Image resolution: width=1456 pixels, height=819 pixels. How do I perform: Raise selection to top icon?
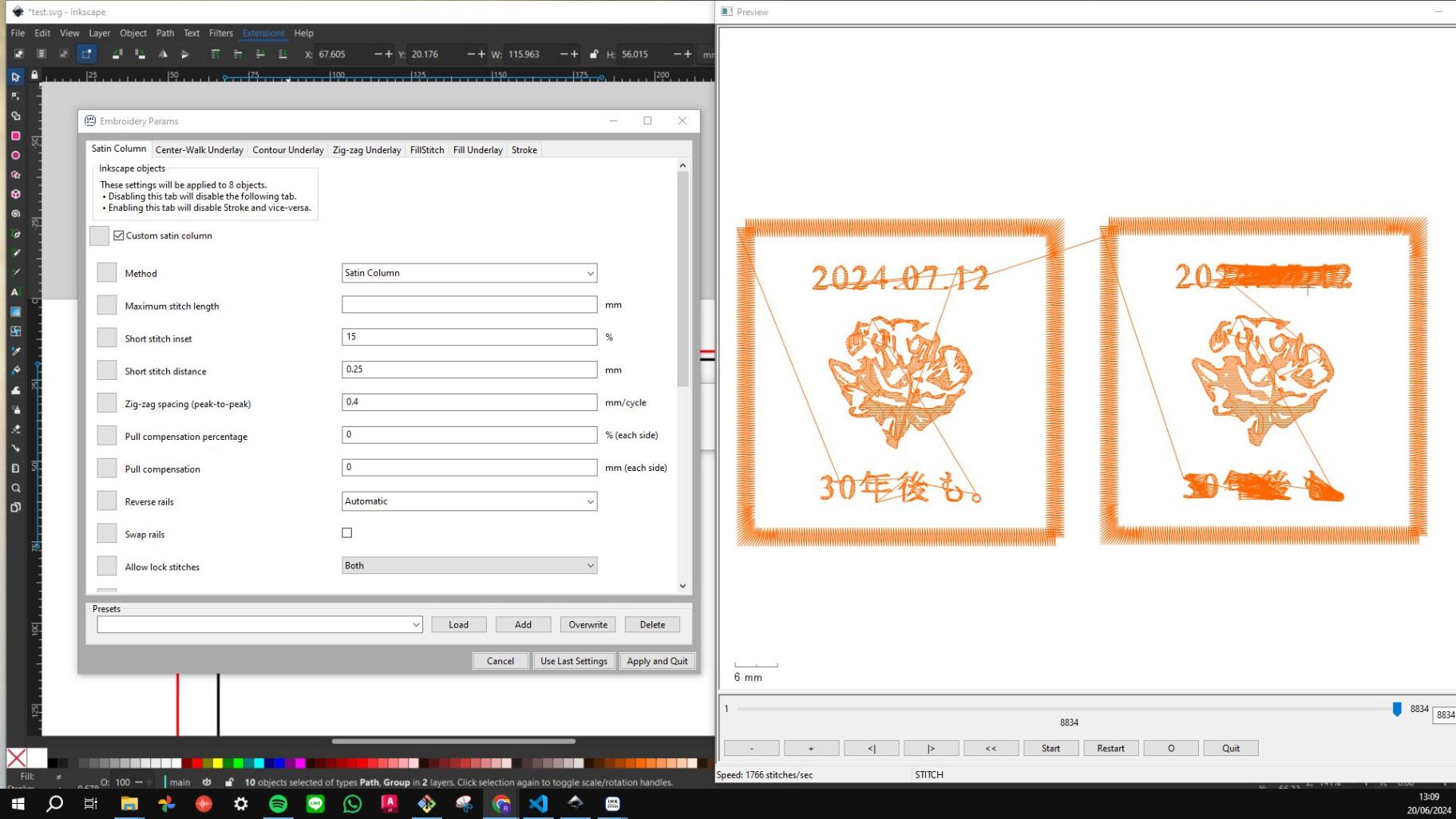(215, 54)
